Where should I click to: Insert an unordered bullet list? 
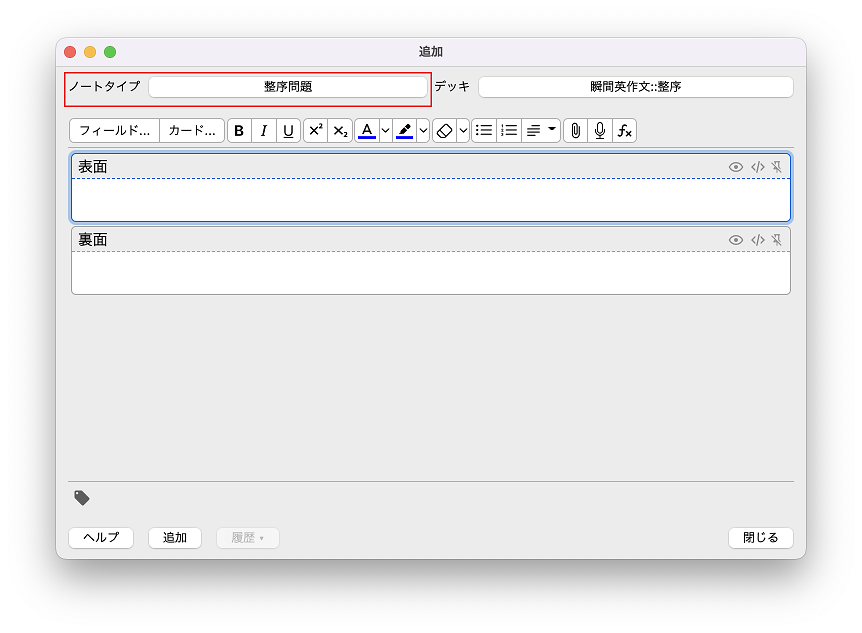click(x=484, y=131)
